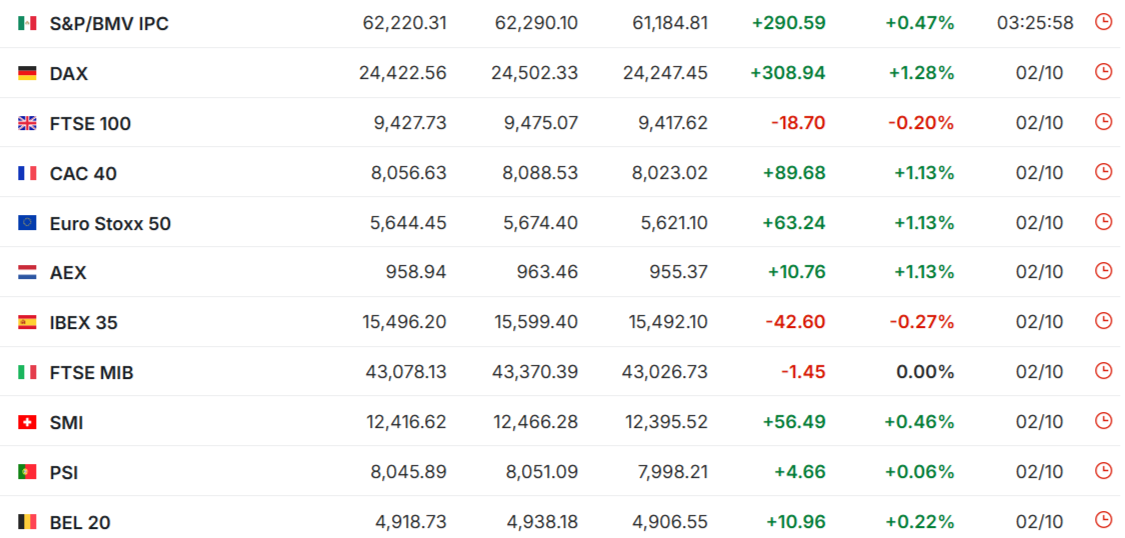Image resolution: width=1125 pixels, height=538 pixels.
Task: Click the clock icon in the AEX row
Action: [x=1103, y=271]
